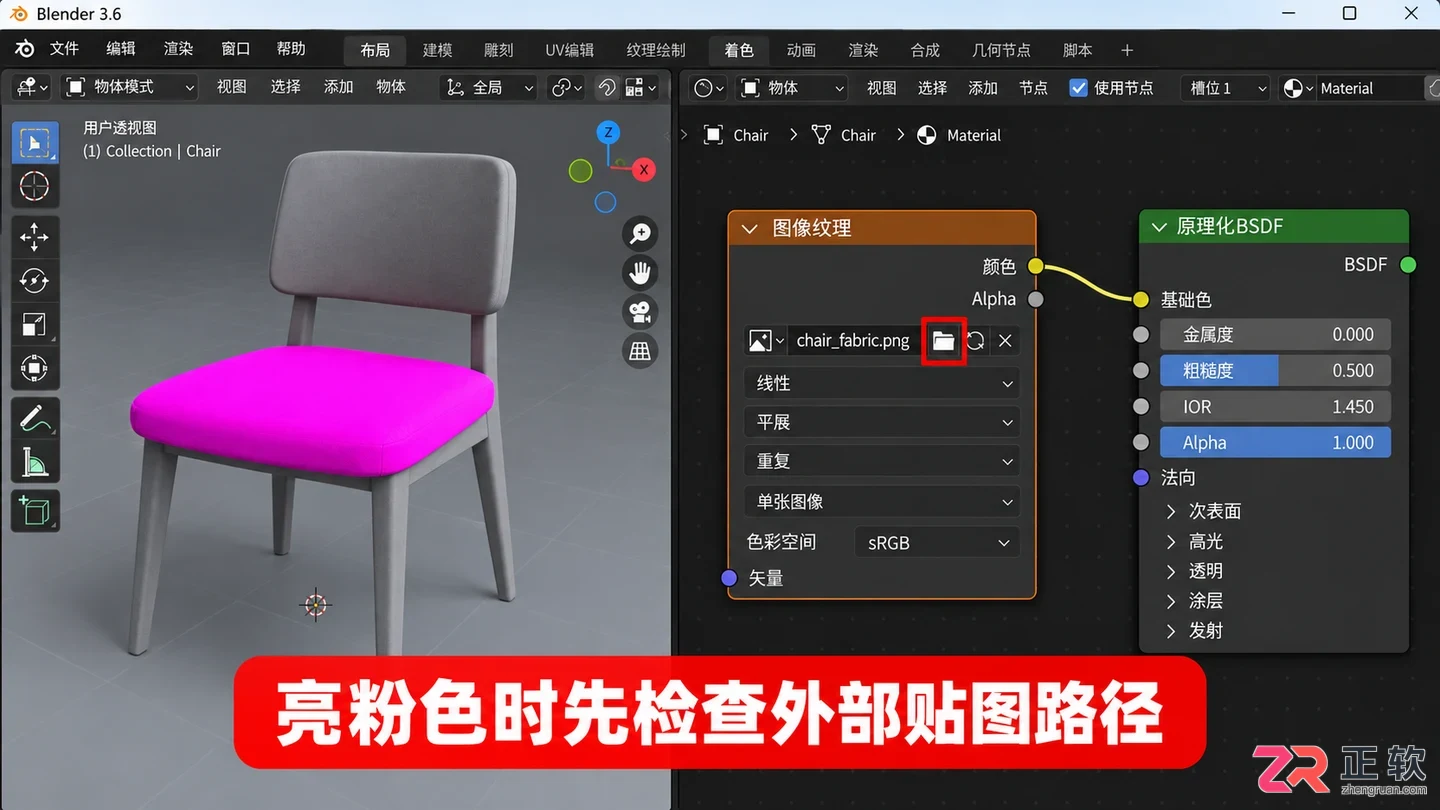Image resolution: width=1440 pixels, height=810 pixels.
Task: Reload chair_fabric.png with the refresh icon
Action: click(x=975, y=341)
